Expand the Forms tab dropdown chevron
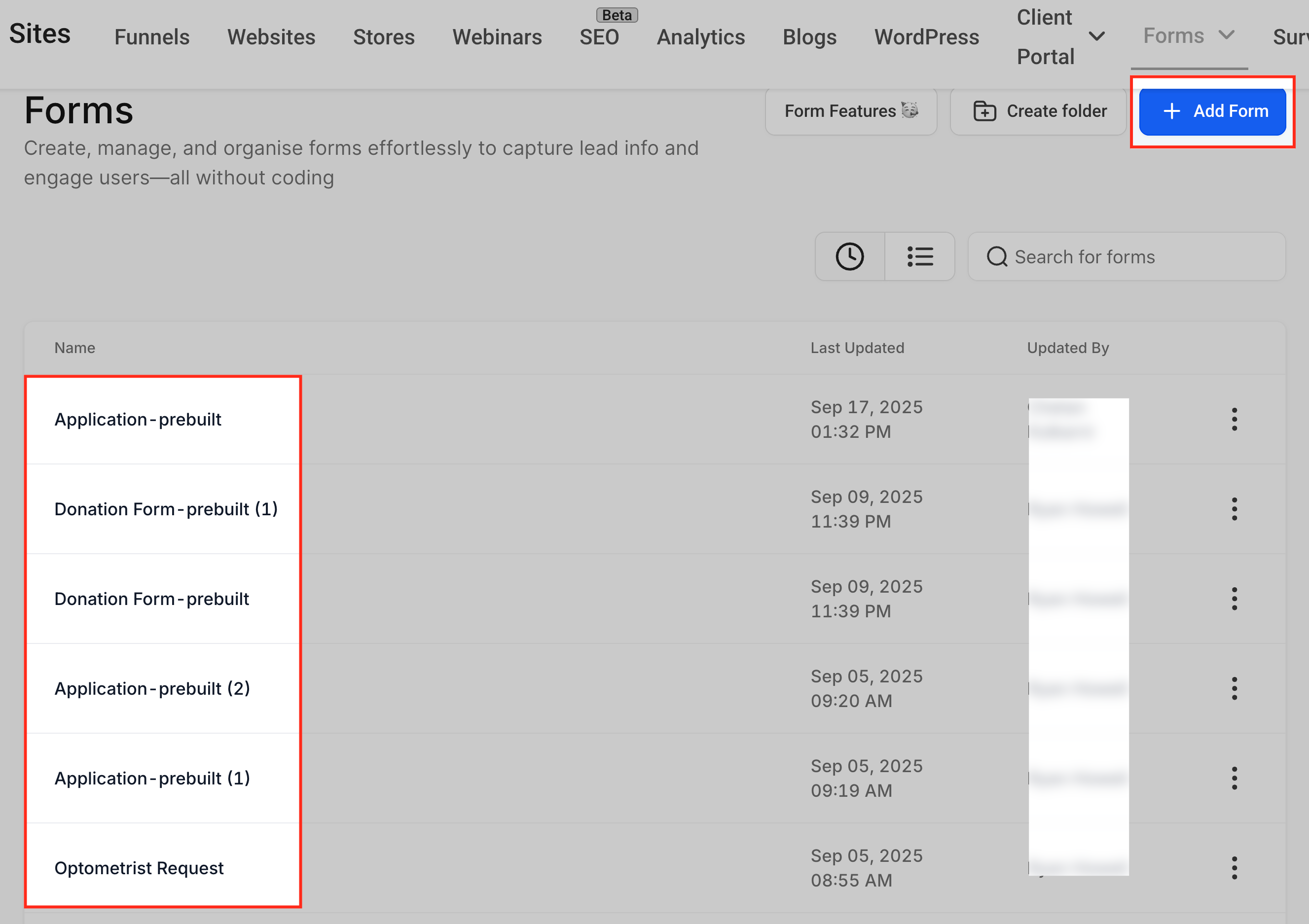The height and width of the screenshot is (924, 1309). pyautogui.click(x=1226, y=36)
